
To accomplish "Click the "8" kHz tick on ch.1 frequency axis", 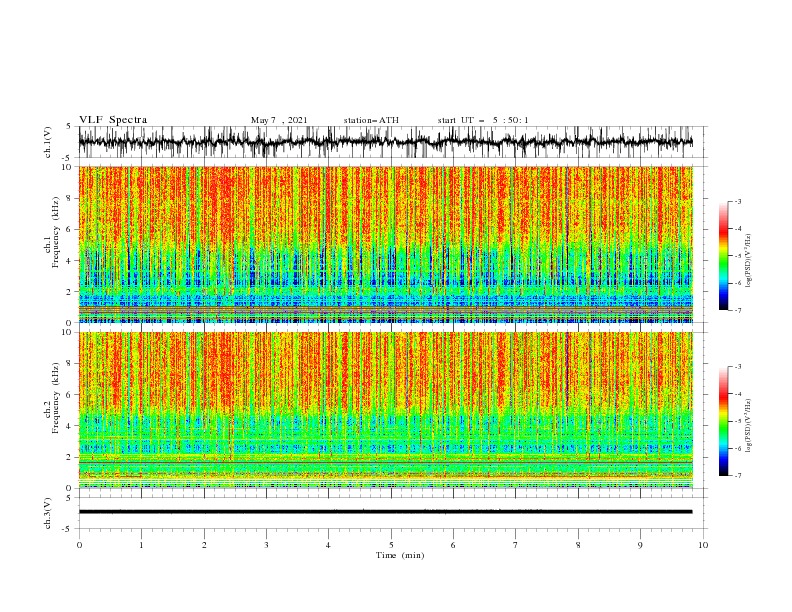I will (x=70, y=198).
